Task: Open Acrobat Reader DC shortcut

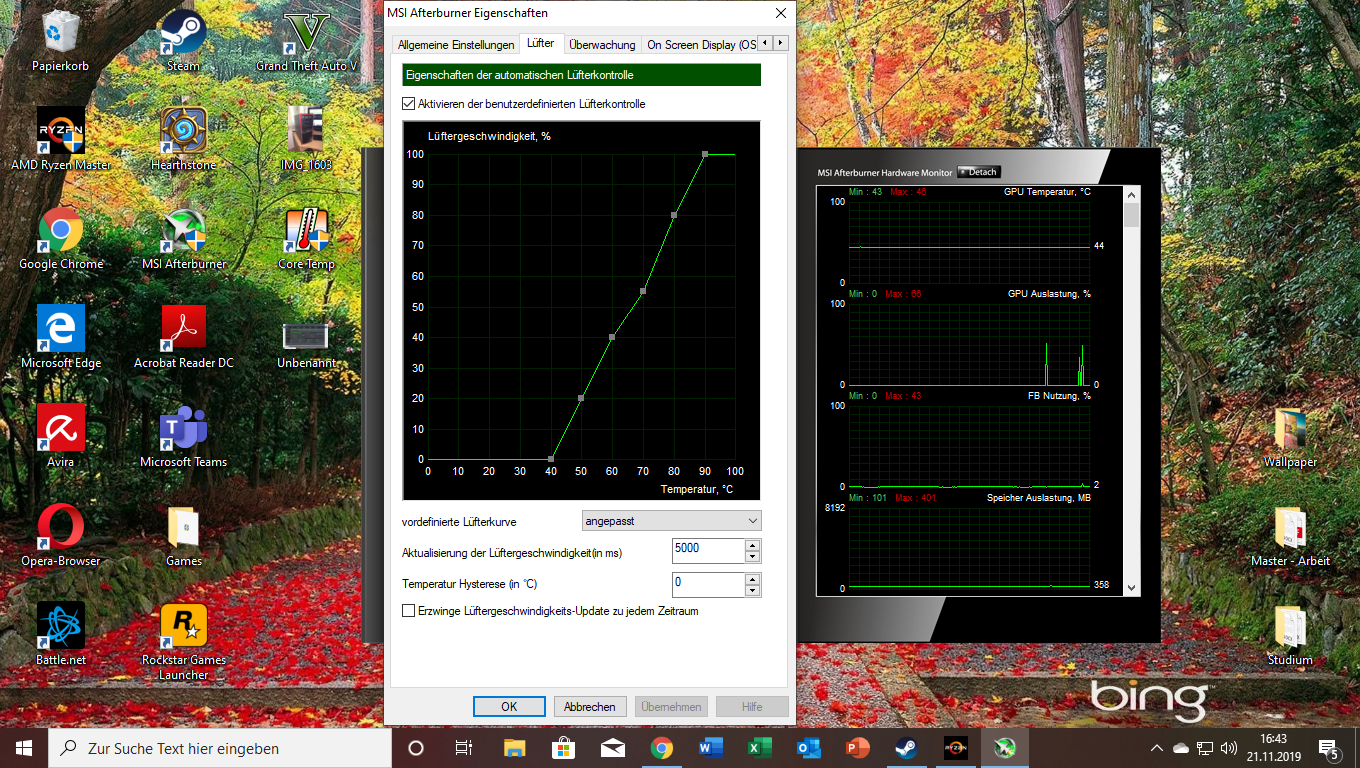Action: [184, 337]
